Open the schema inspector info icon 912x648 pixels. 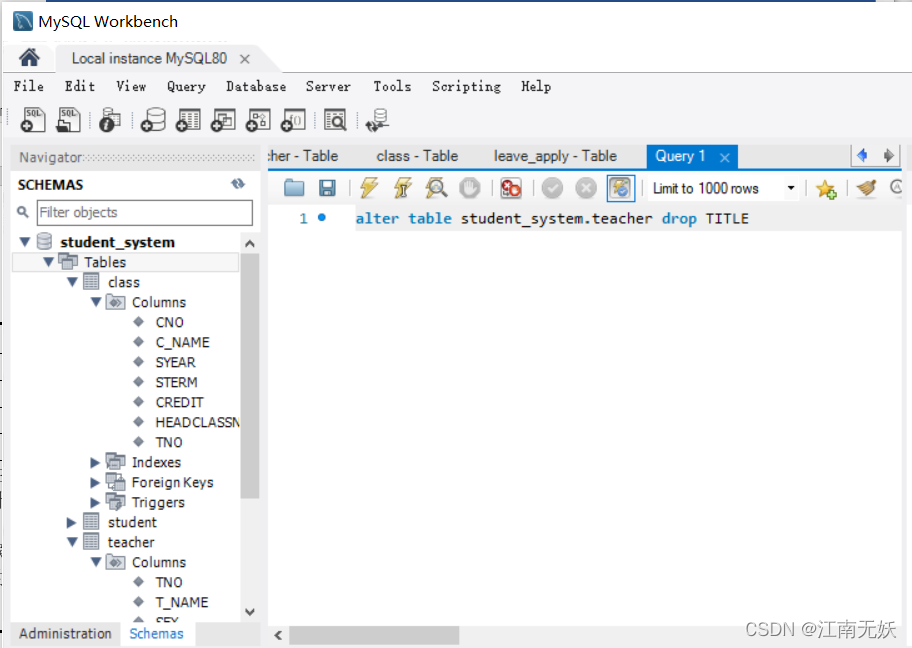[109, 120]
